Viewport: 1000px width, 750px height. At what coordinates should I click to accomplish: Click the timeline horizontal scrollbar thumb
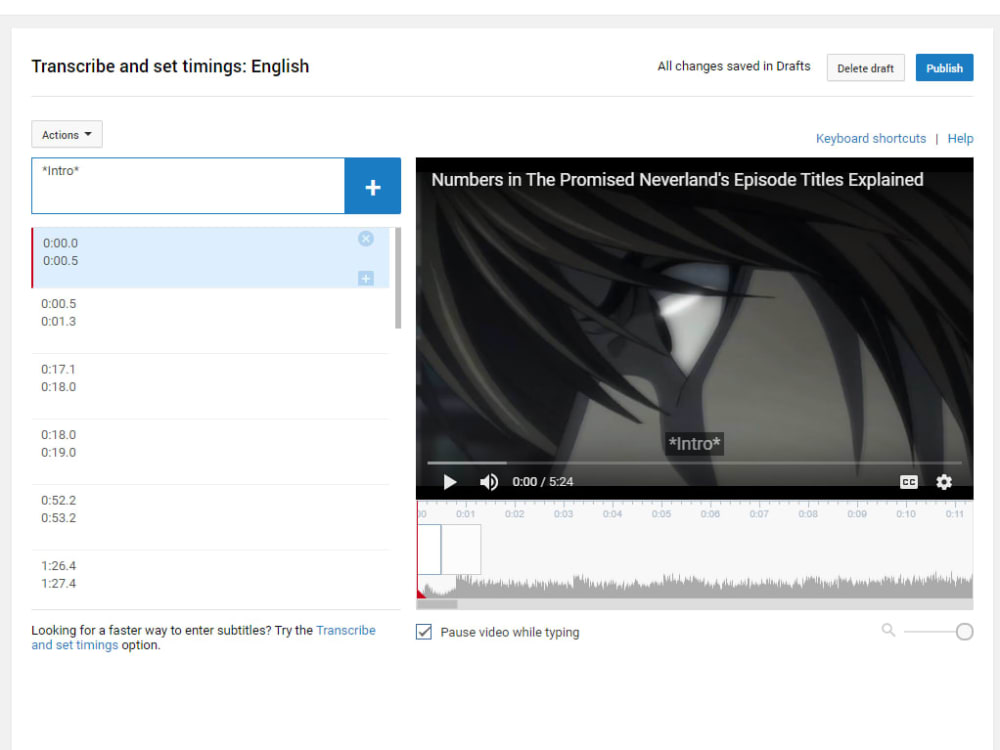tap(438, 603)
